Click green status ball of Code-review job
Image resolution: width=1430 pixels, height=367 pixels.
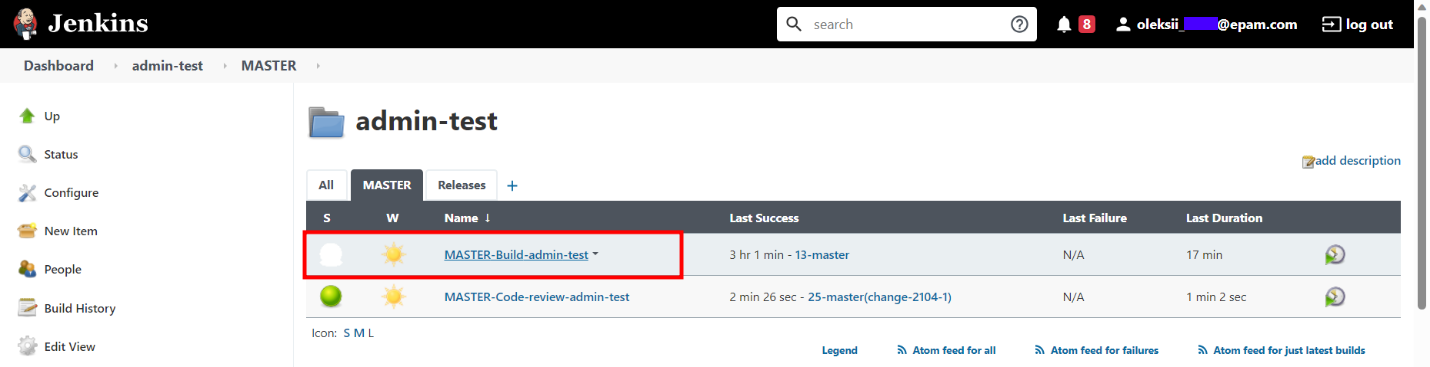pos(331,297)
